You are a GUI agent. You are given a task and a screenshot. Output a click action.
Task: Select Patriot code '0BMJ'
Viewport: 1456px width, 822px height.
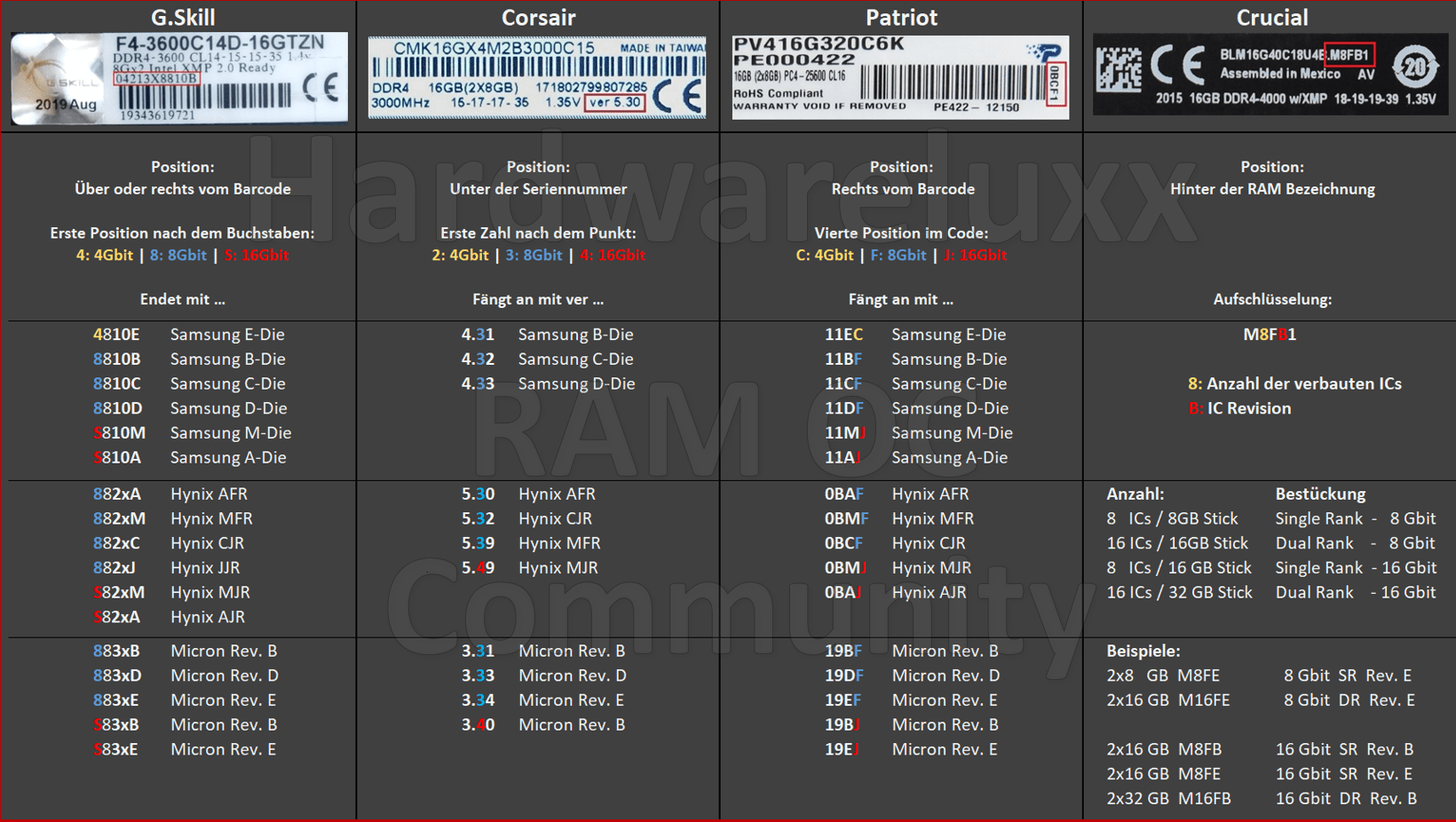(x=845, y=568)
